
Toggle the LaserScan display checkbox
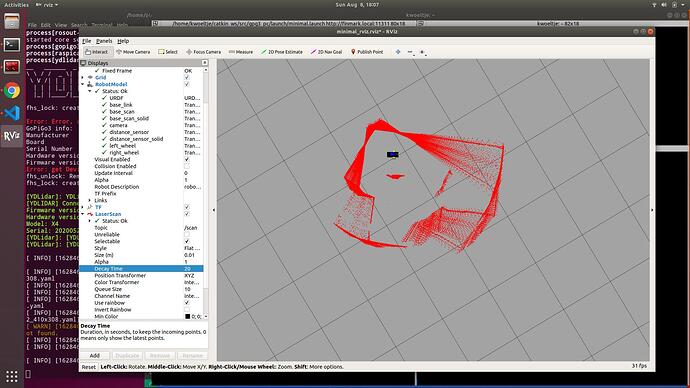coord(187,214)
